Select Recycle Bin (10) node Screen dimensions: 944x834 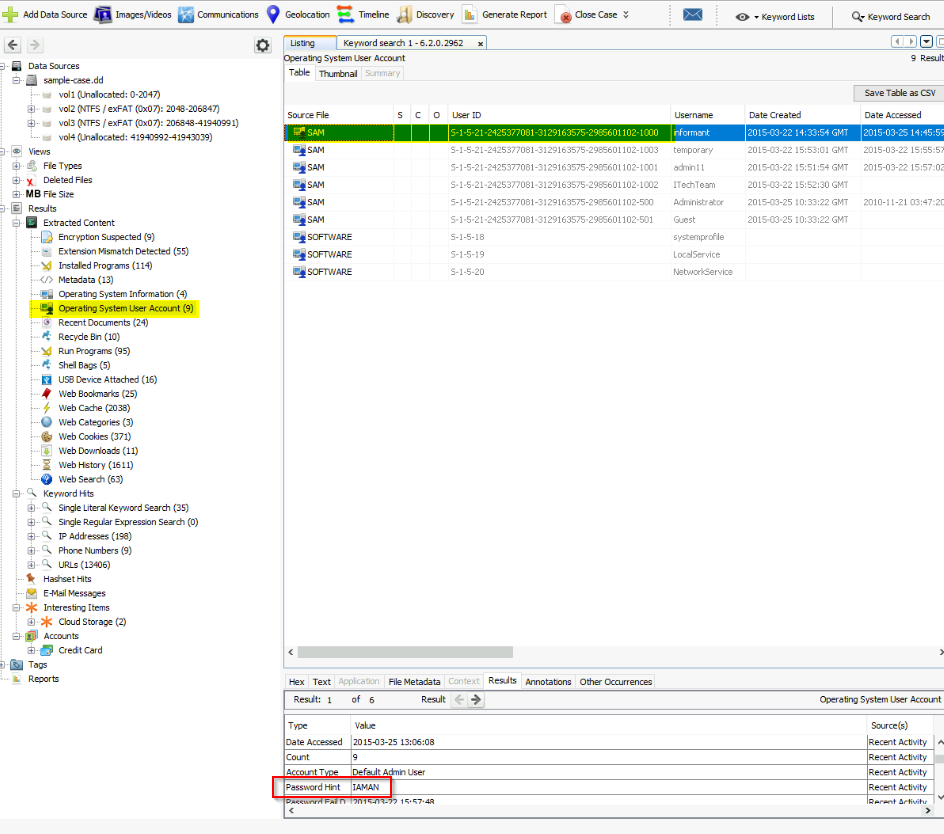(88, 337)
